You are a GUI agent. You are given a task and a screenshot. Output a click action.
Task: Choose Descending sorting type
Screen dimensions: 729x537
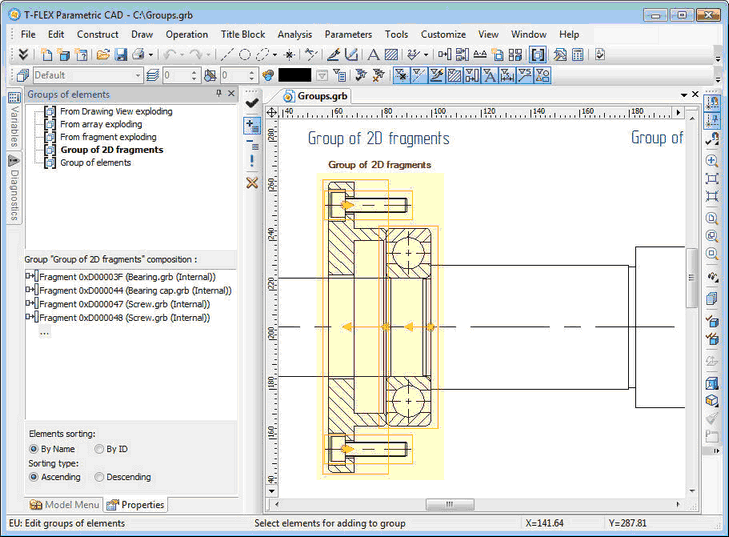[98, 477]
